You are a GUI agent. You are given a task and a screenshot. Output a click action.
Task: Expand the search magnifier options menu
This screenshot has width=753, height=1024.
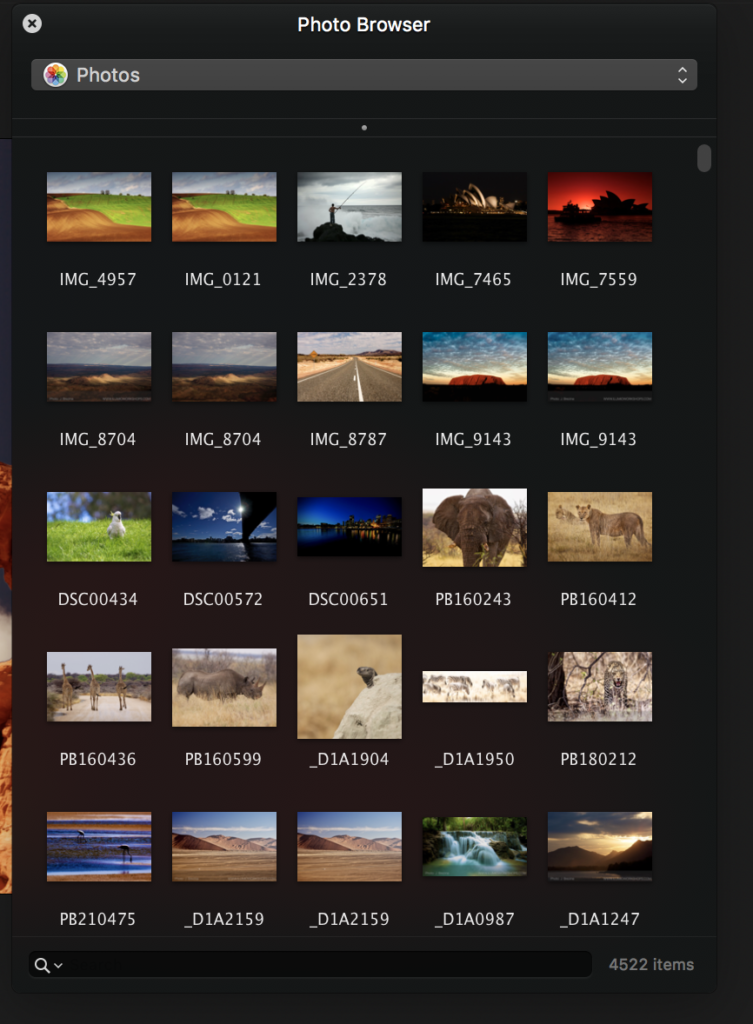point(48,965)
